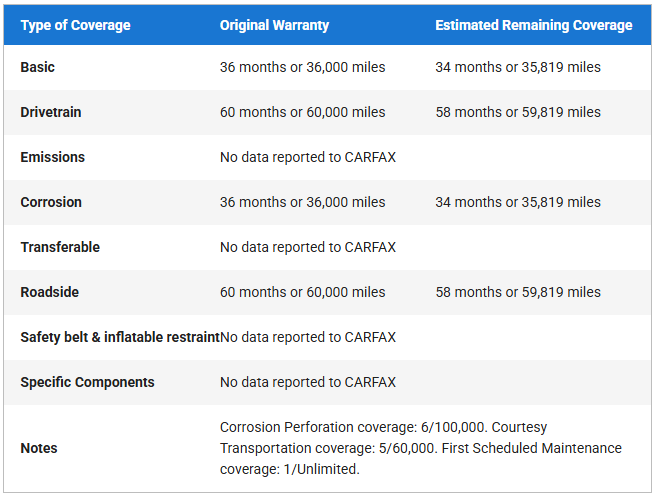Screen dimensions: 656x497
Task: Click the 'Basic' coverage row label
Action: pos(38,67)
